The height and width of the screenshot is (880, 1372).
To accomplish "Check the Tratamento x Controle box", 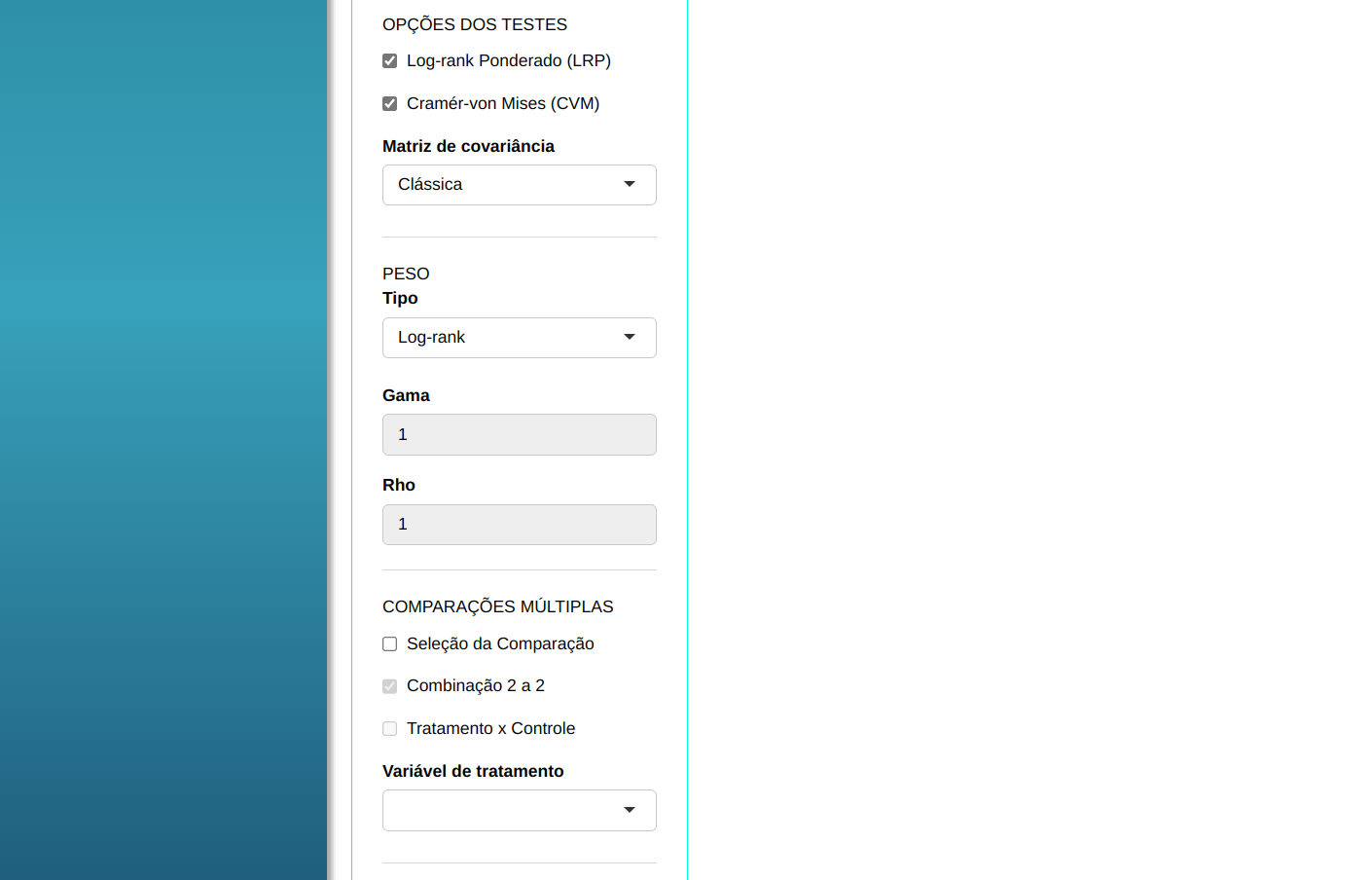I will pos(390,729).
